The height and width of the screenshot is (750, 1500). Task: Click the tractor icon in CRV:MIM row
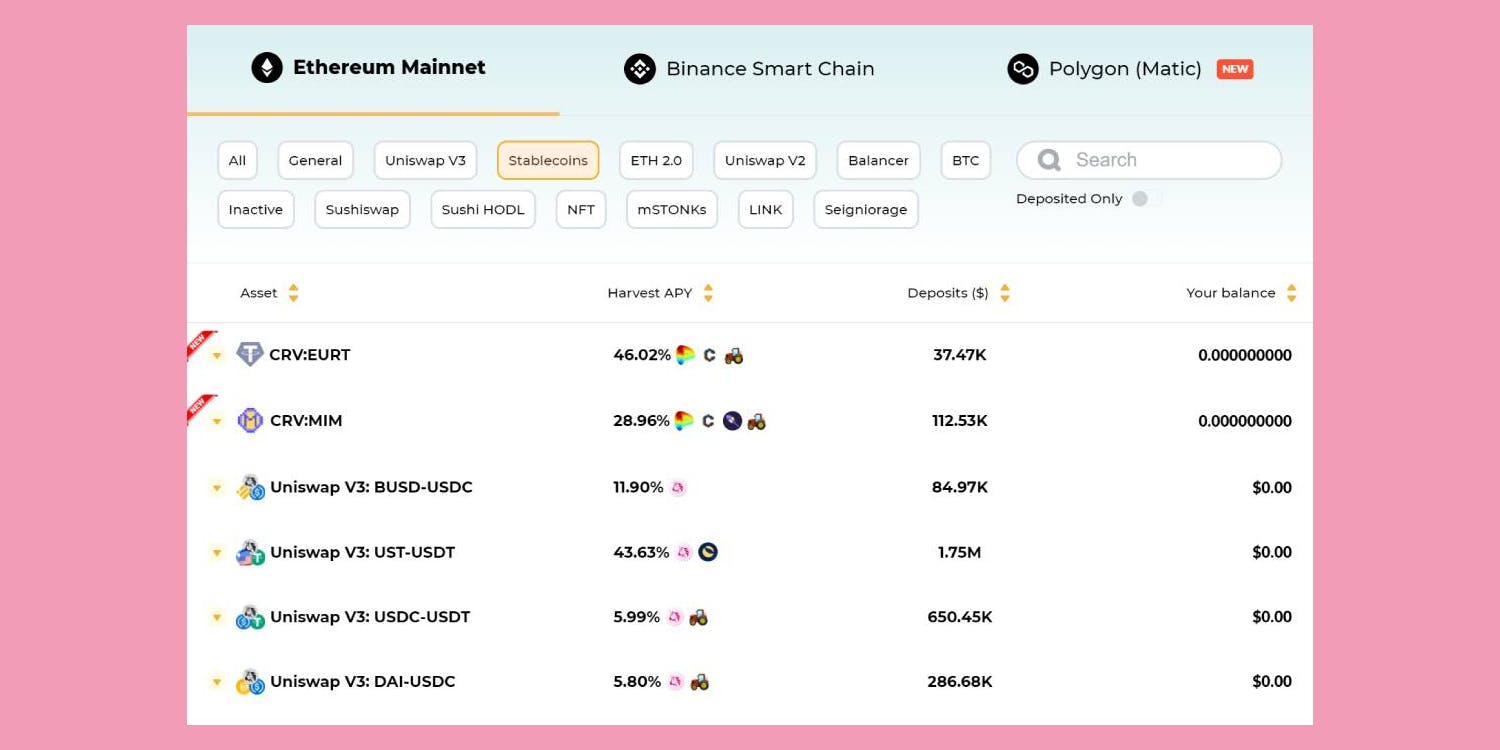tap(757, 421)
